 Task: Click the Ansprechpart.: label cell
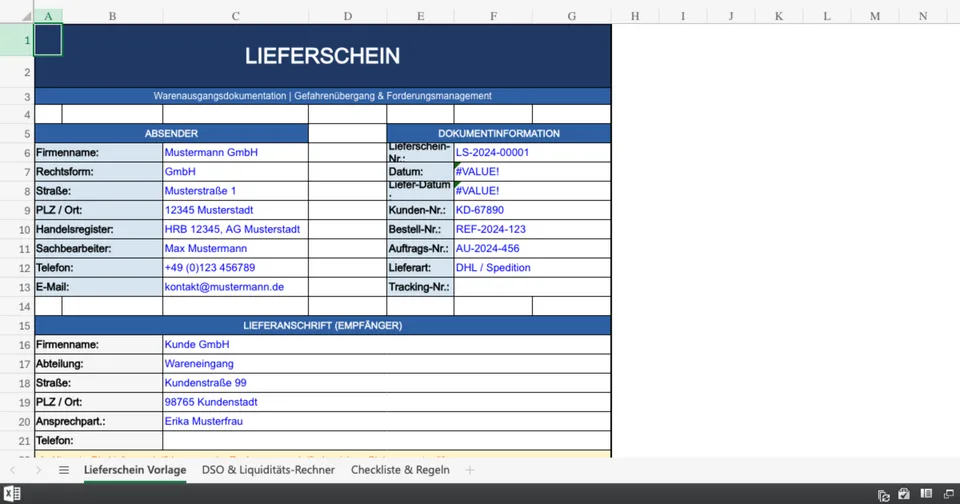point(99,421)
